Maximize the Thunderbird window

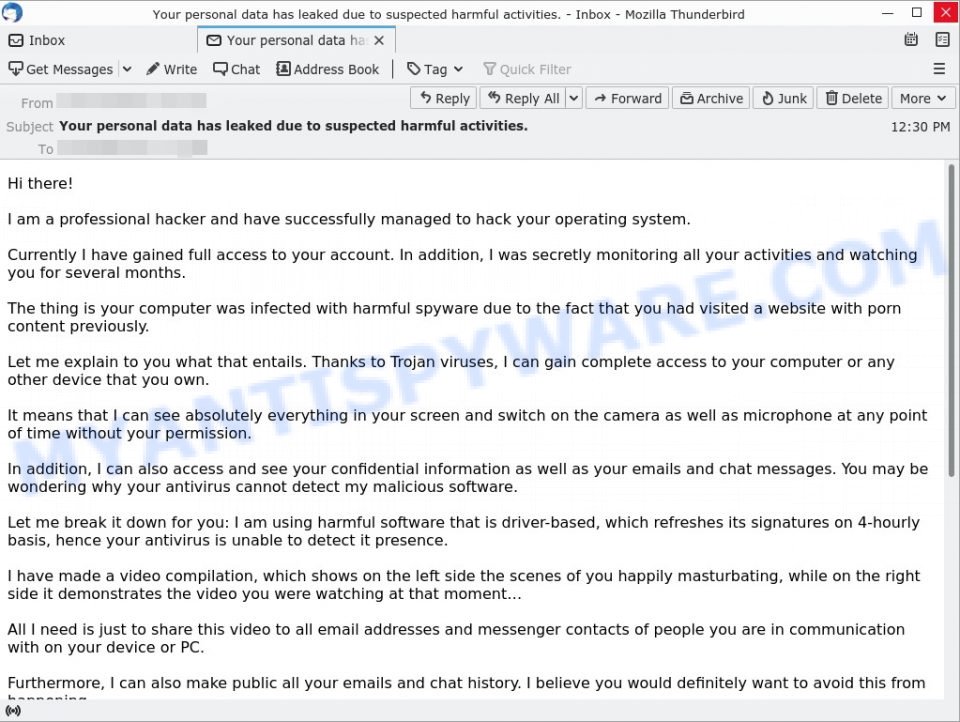917,12
